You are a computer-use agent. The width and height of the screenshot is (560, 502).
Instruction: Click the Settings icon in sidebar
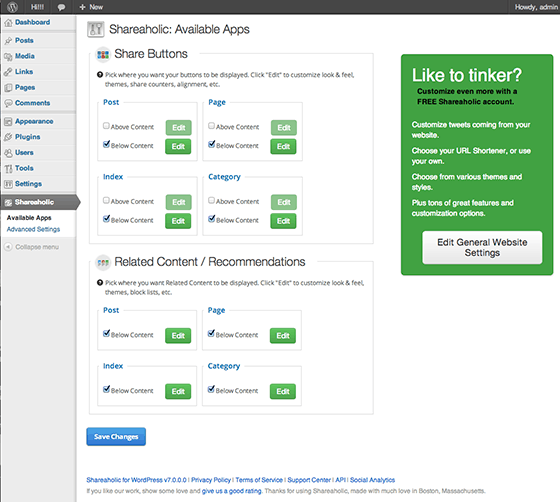[8, 184]
